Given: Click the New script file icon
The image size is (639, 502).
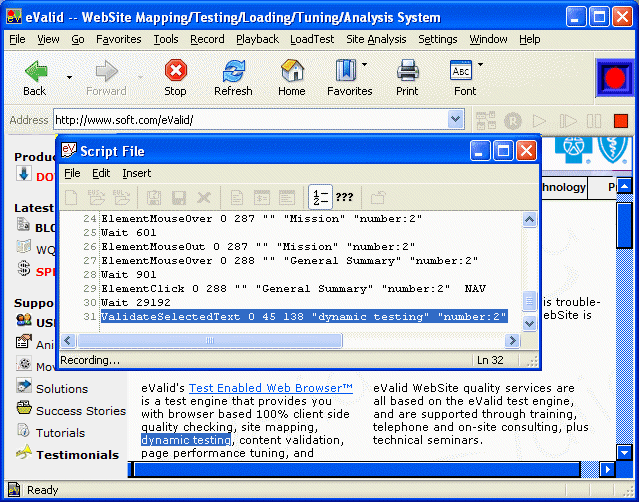Looking at the screenshot, I should tap(71, 198).
